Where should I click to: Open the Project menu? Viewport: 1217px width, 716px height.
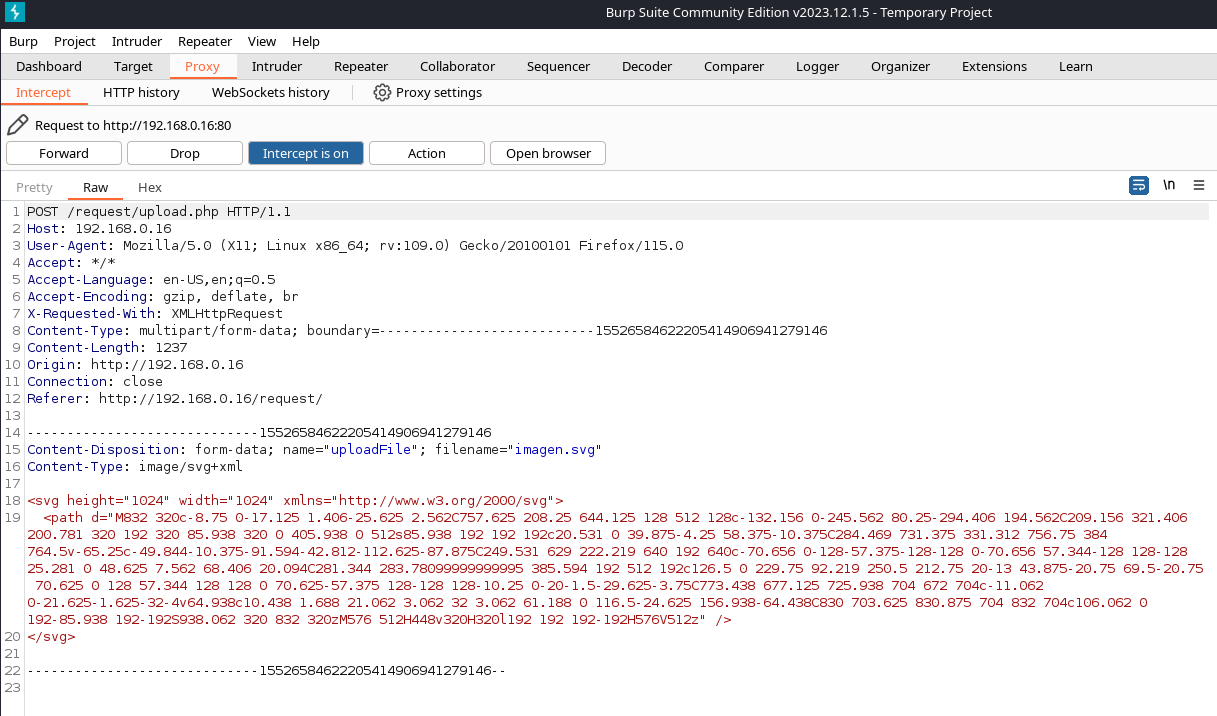click(x=75, y=41)
